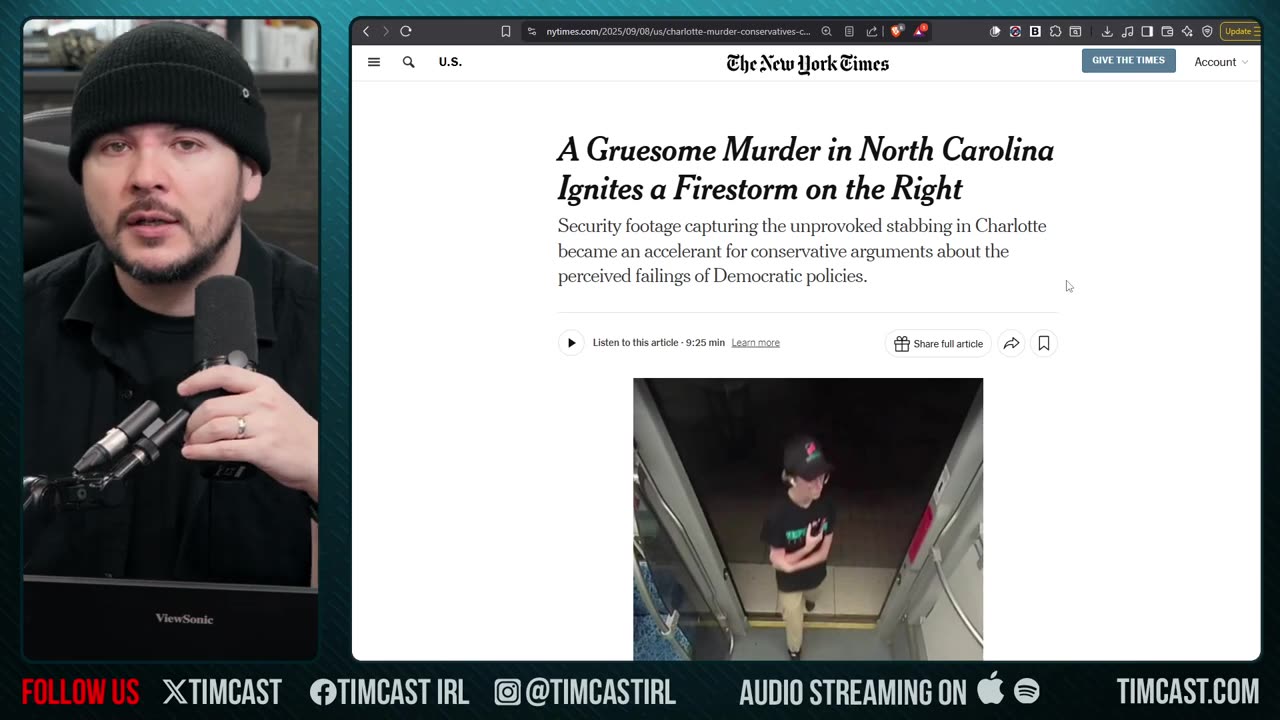Image resolution: width=1280 pixels, height=720 pixels.
Task: Open the zoom magnifier in address bar
Action: click(826, 31)
